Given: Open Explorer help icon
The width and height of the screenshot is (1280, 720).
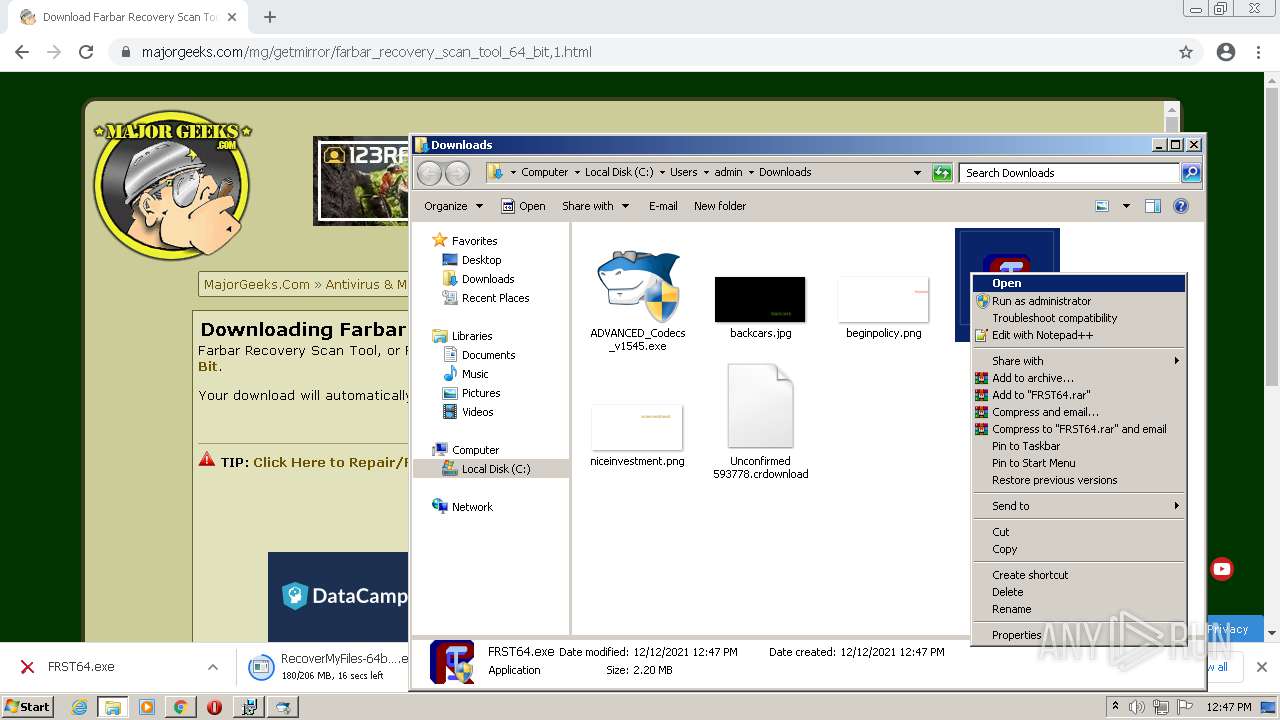Looking at the screenshot, I should [1181, 206].
